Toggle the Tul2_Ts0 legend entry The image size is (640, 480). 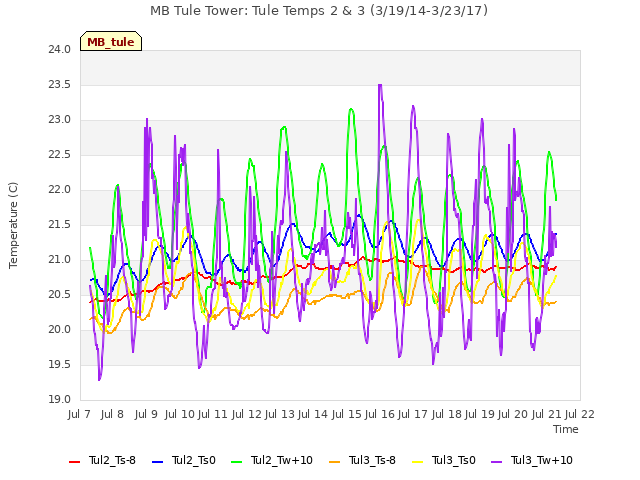point(184,460)
